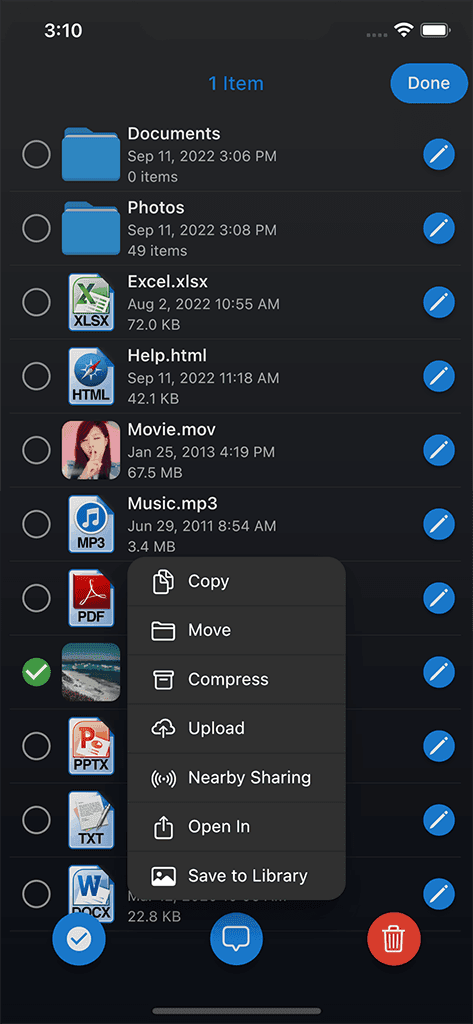The image size is (473, 1024).
Task: Choose Move from the popup menu
Action: click(x=236, y=630)
